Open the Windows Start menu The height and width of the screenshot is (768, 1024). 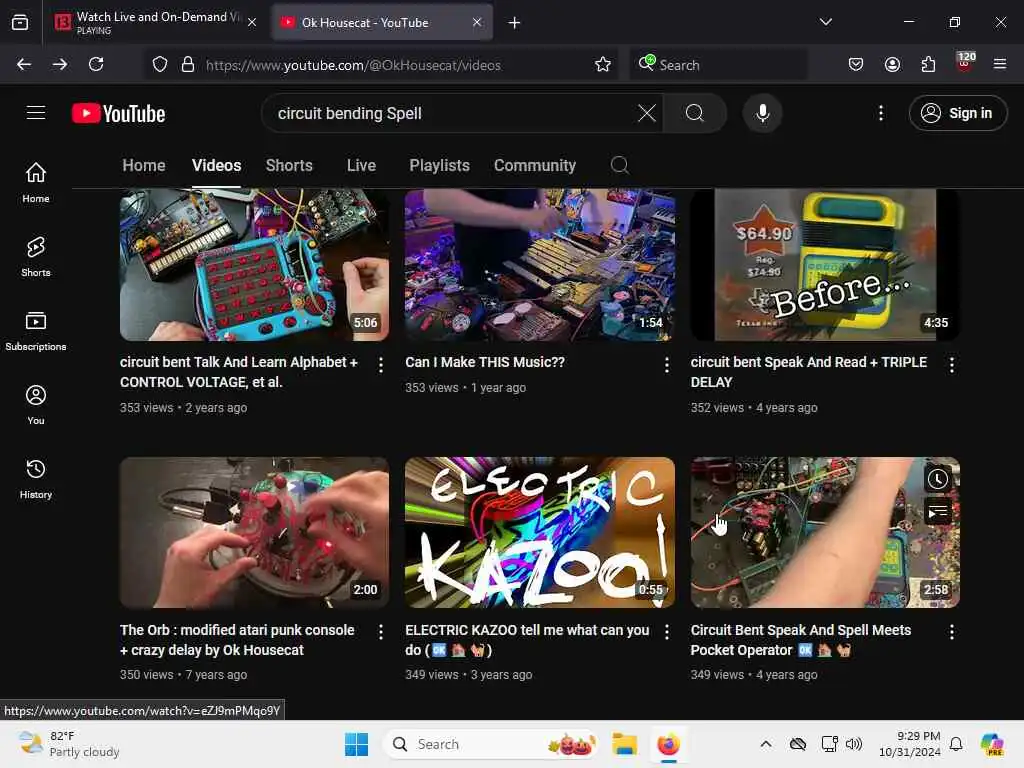click(x=356, y=744)
